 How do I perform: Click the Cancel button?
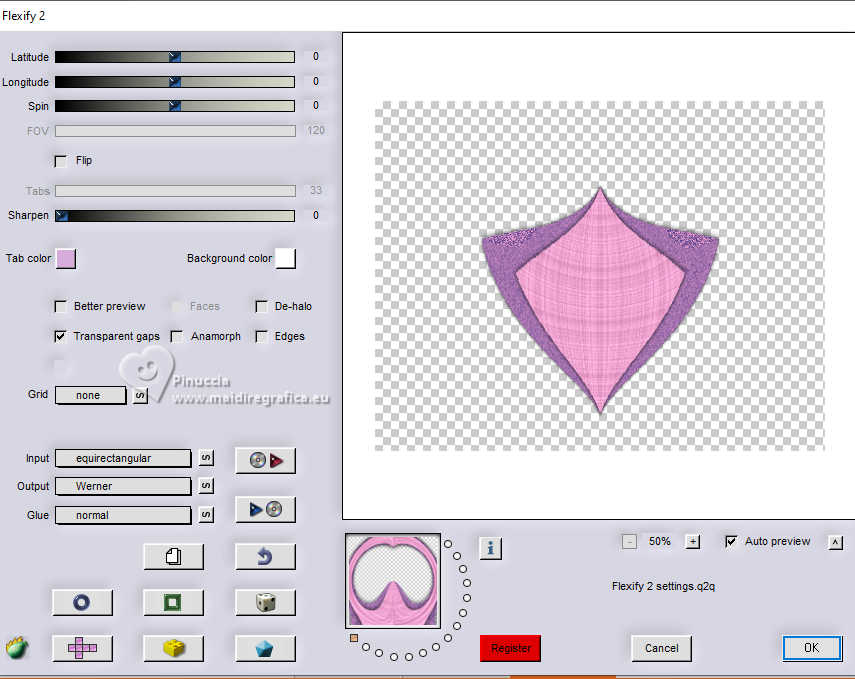pyautogui.click(x=661, y=648)
